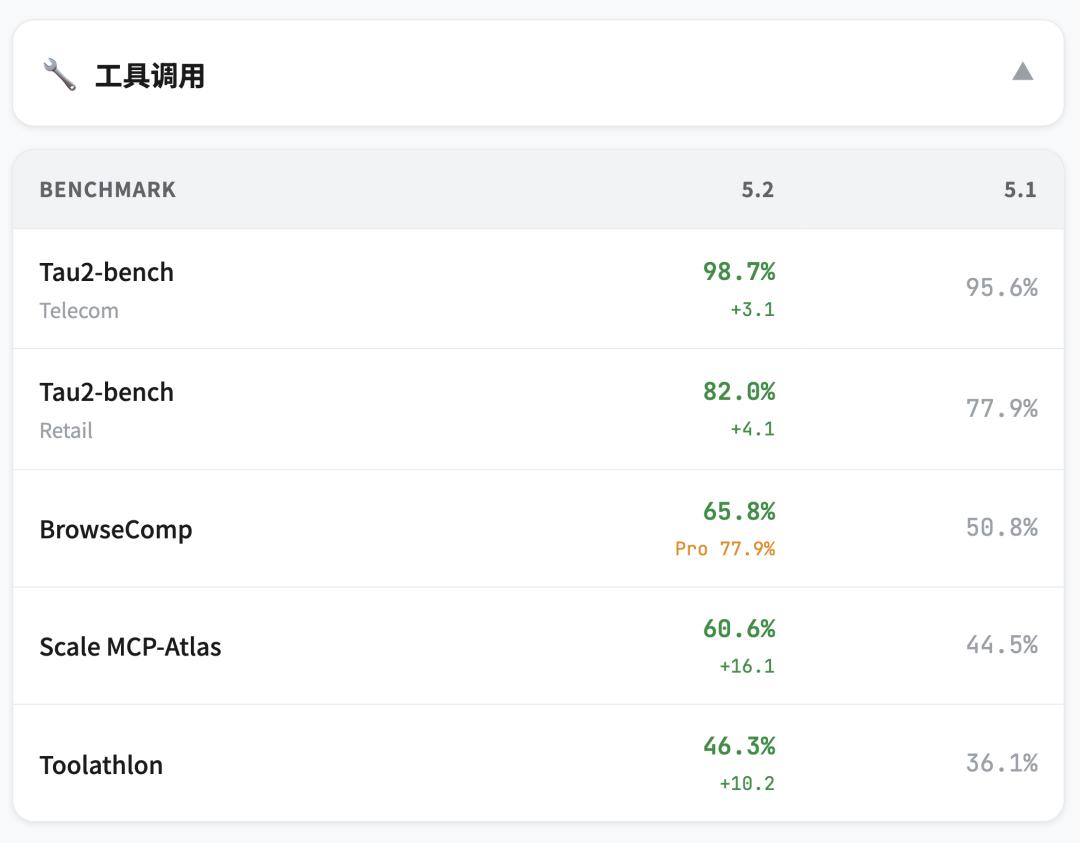Click the 82.0% score for Retail

pyautogui.click(x=739, y=391)
